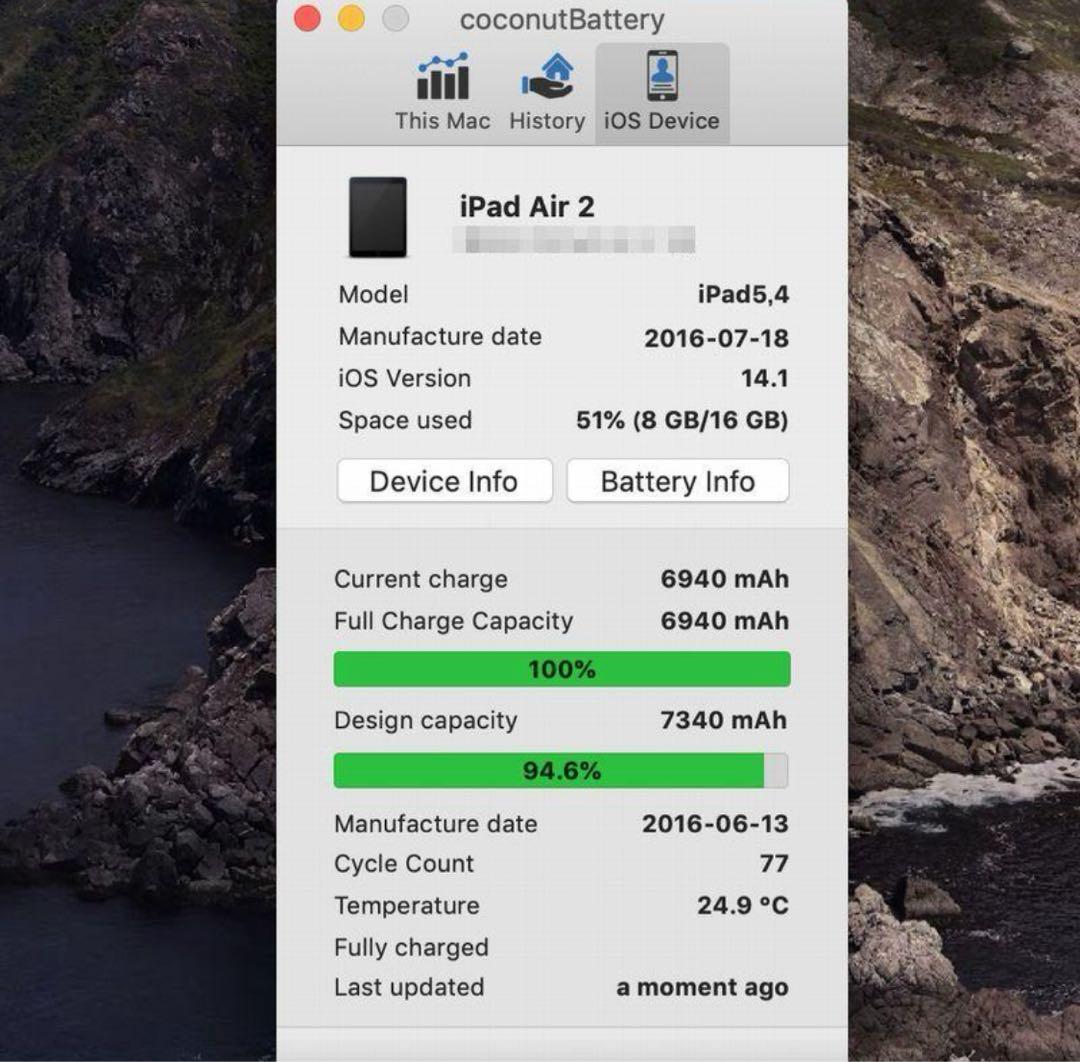Select the iOS Device phone icon
1080x1062 pixels.
click(662, 76)
